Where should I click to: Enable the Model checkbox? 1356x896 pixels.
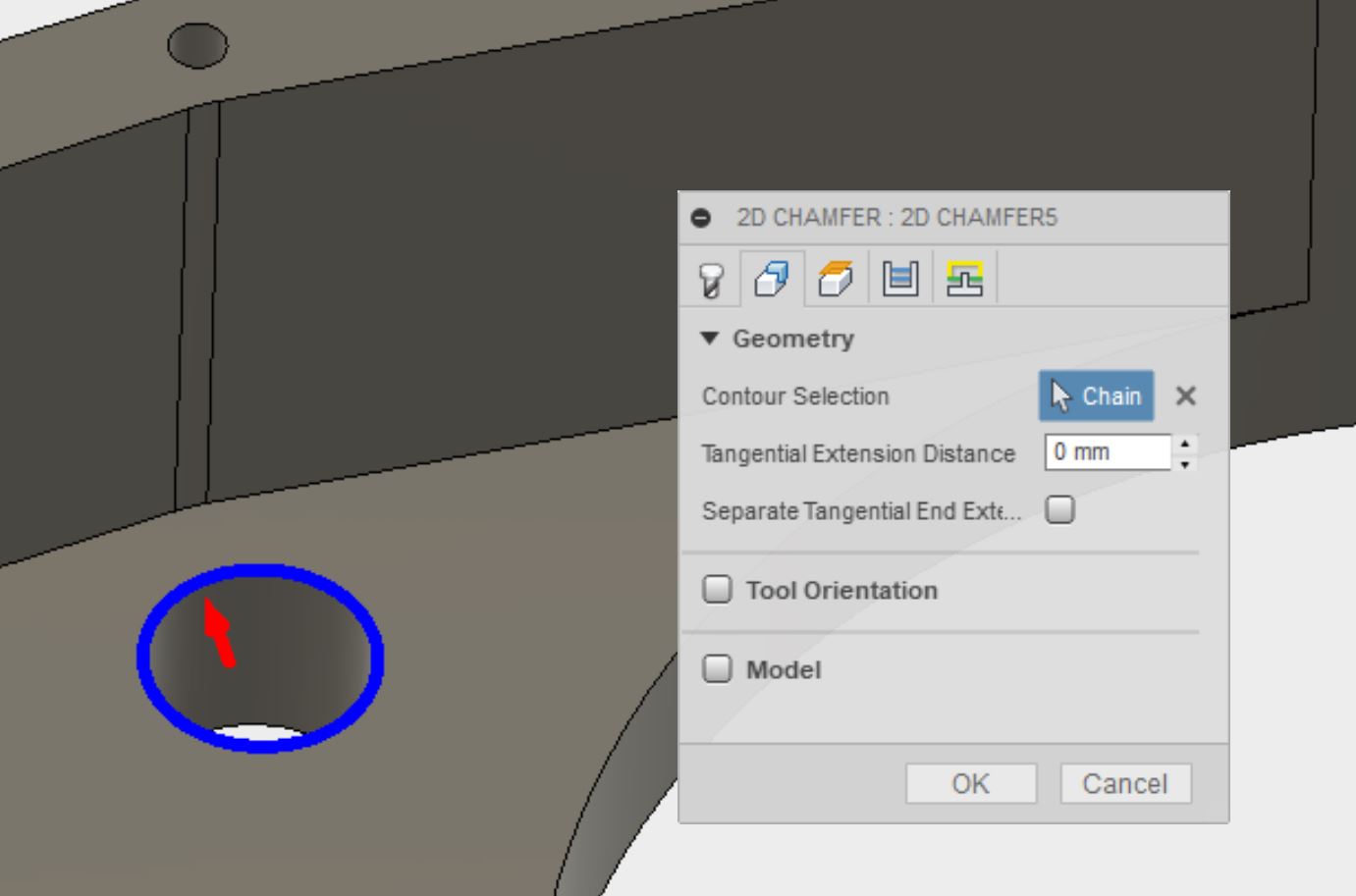click(x=717, y=669)
